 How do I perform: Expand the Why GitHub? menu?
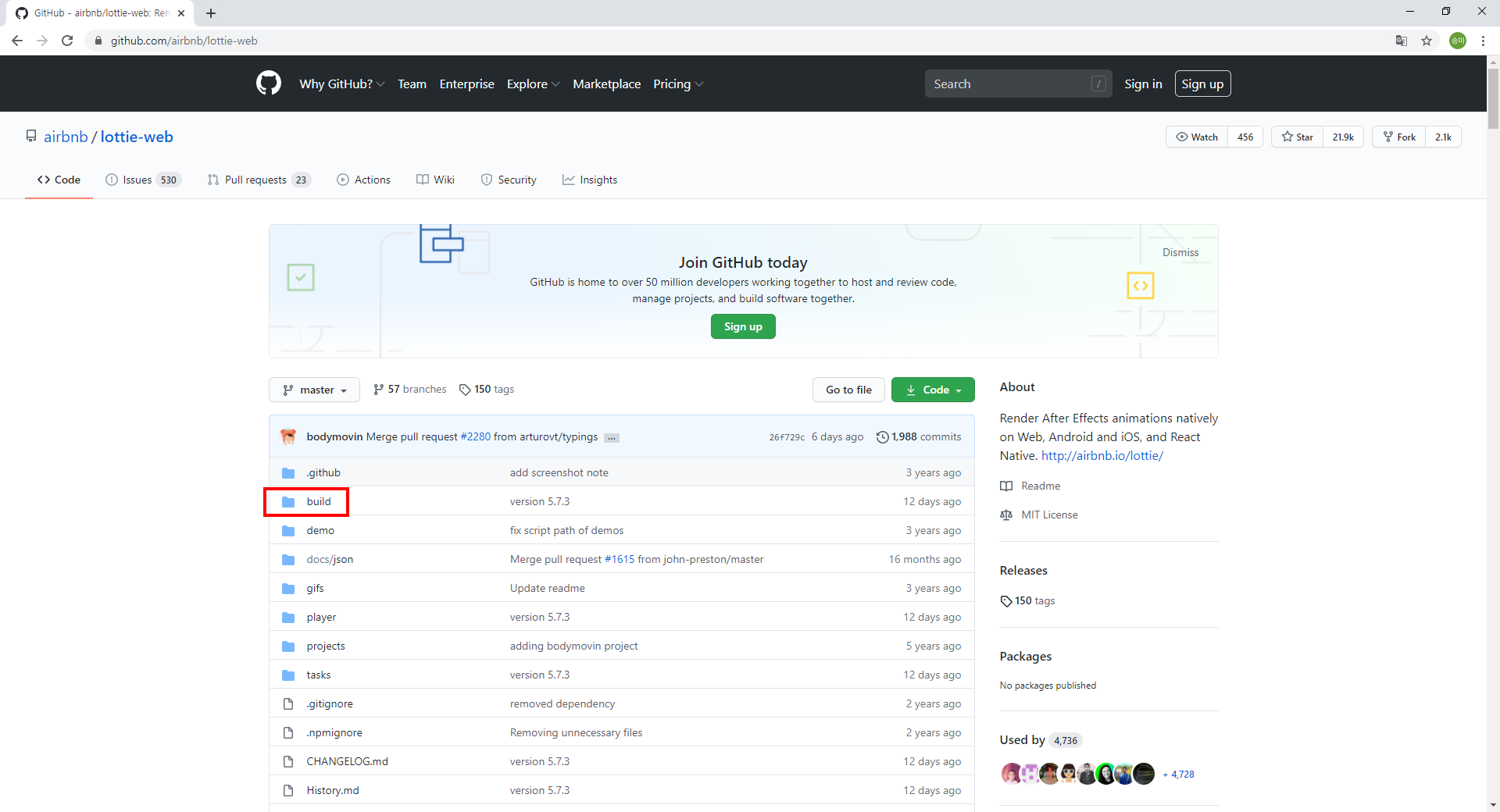click(341, 84)
